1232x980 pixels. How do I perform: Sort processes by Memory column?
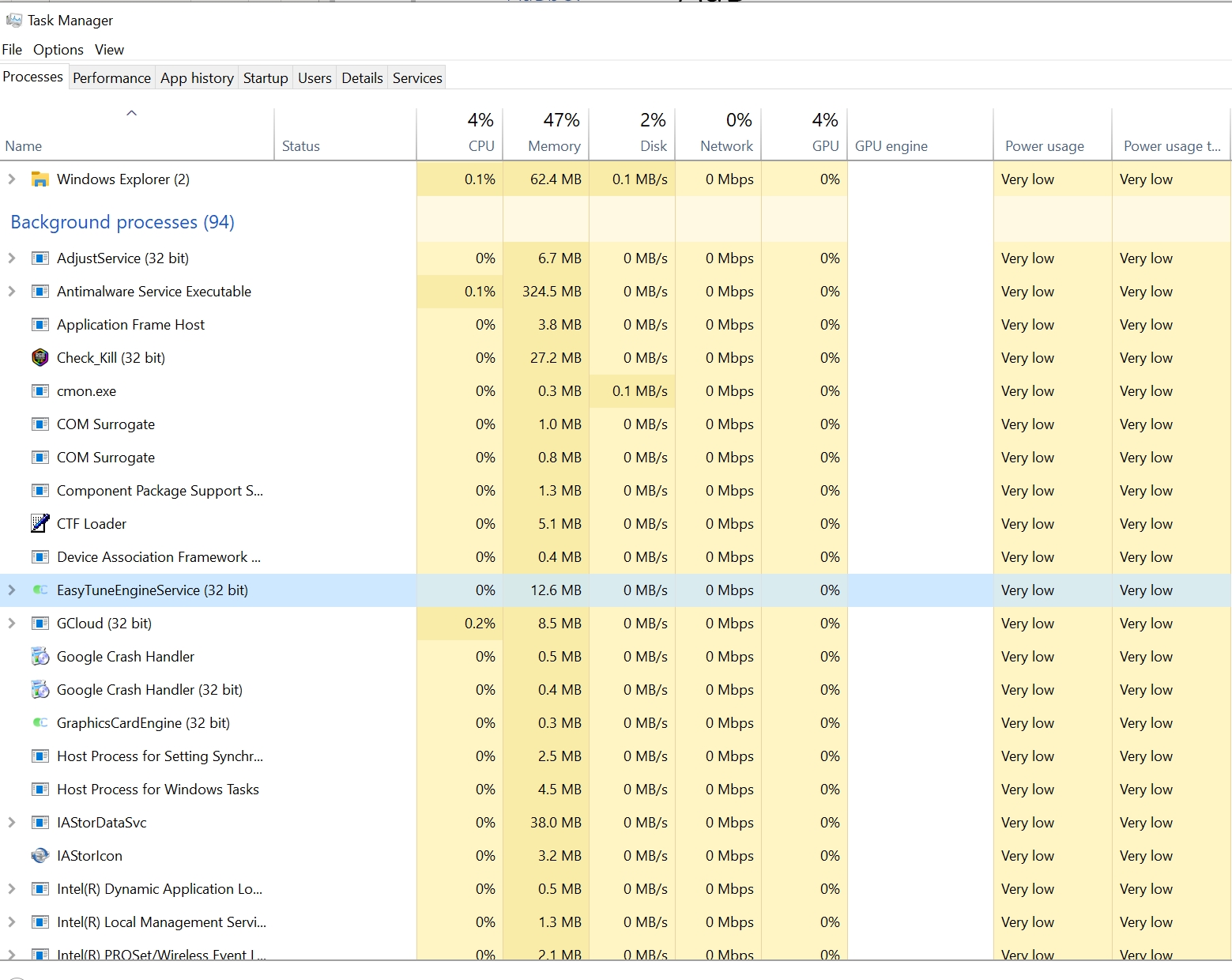click(x=553, y=146)
